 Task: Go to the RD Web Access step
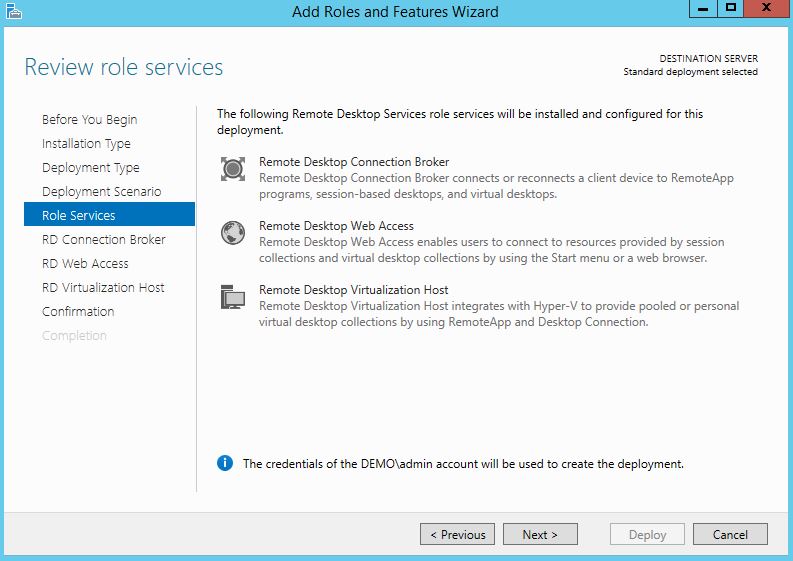[x=85, y=264]
